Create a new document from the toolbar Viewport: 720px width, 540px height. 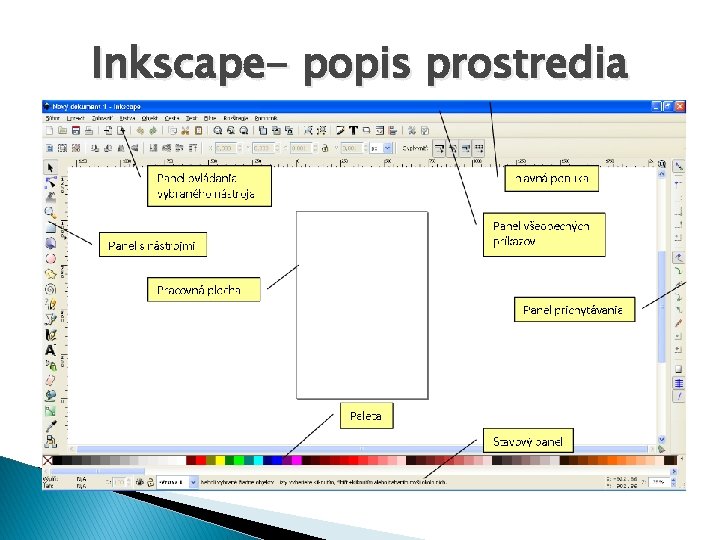click(50, 131)
